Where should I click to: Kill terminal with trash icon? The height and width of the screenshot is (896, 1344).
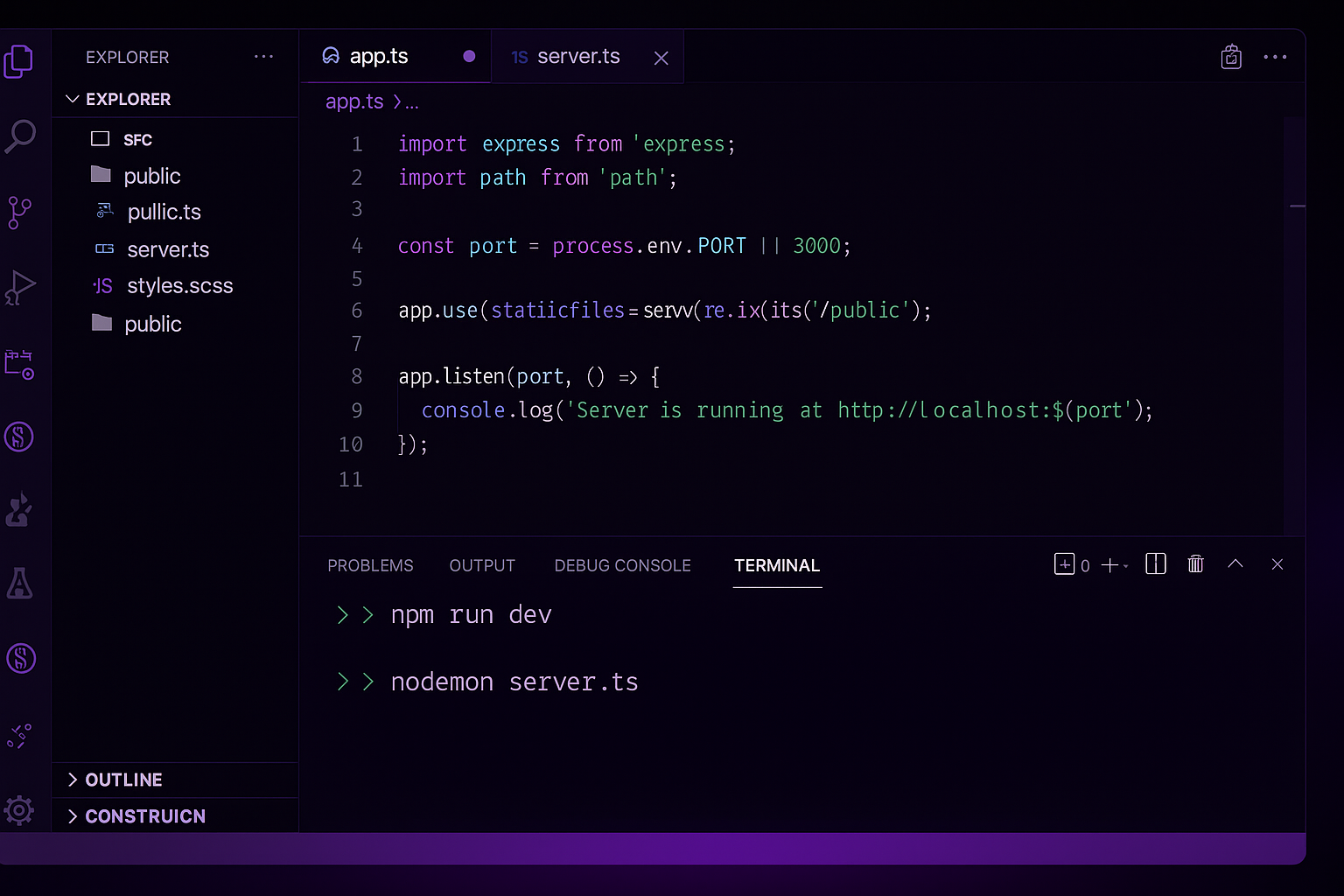(x=1195, y=564)
